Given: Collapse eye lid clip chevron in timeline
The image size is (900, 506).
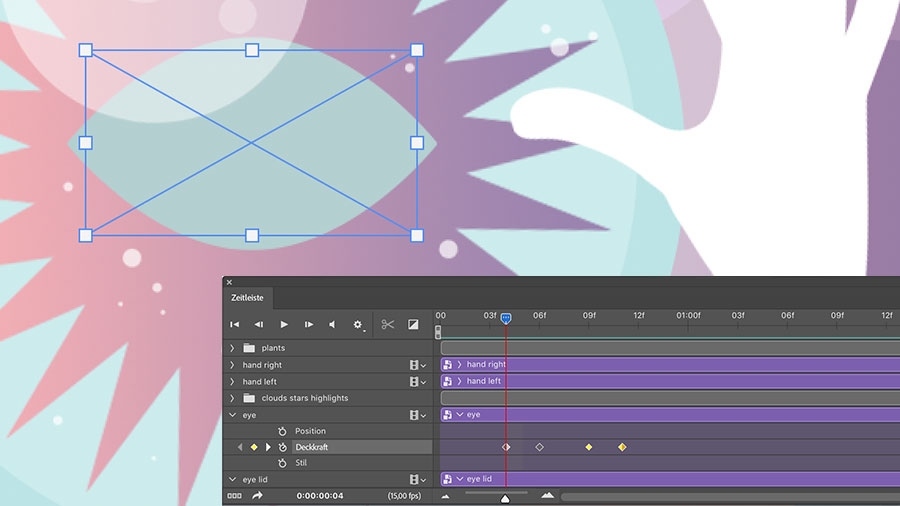Looking at the screenshot, I should (x=460, y=478).
